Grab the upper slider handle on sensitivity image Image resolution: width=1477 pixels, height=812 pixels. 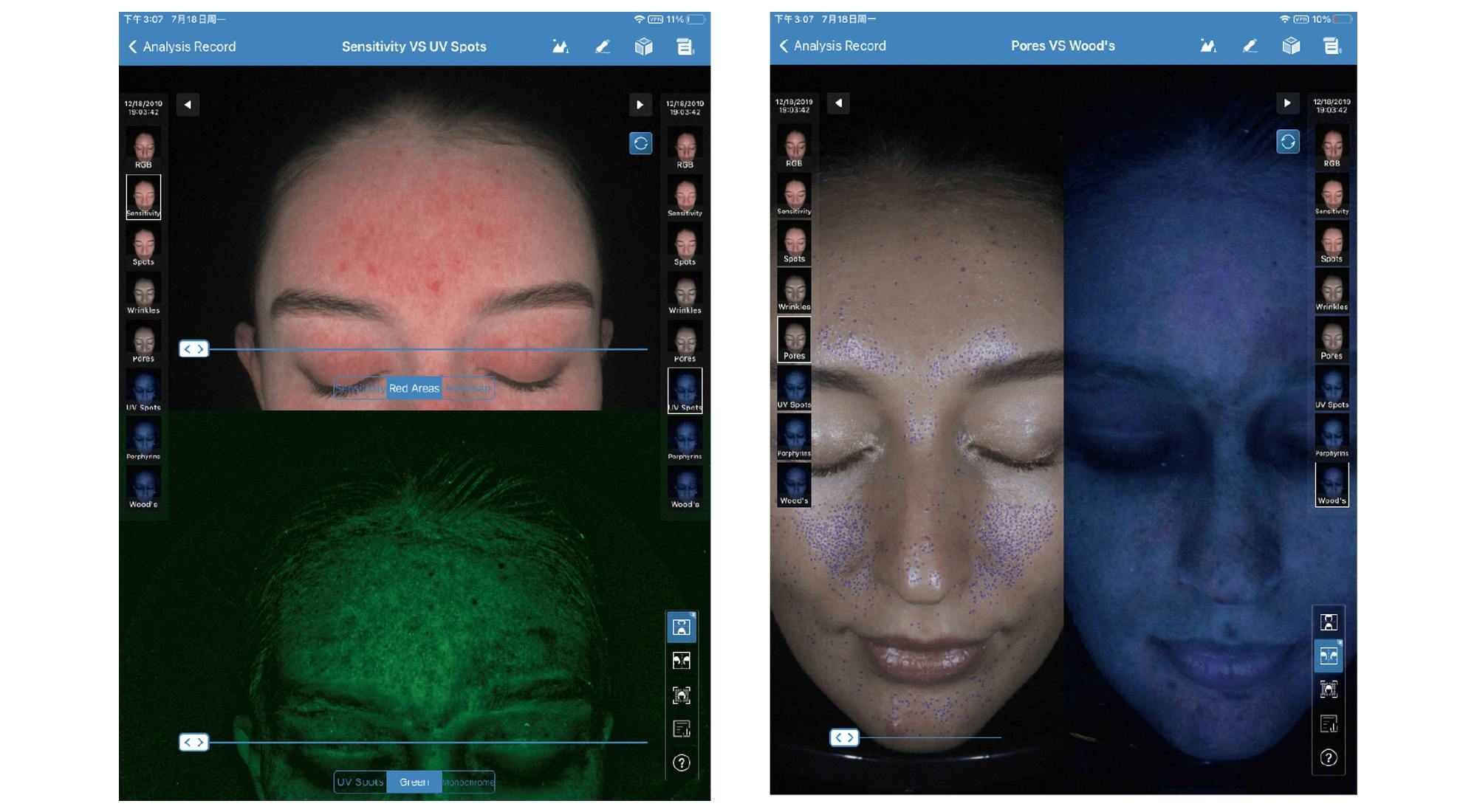tap(194, 349)
